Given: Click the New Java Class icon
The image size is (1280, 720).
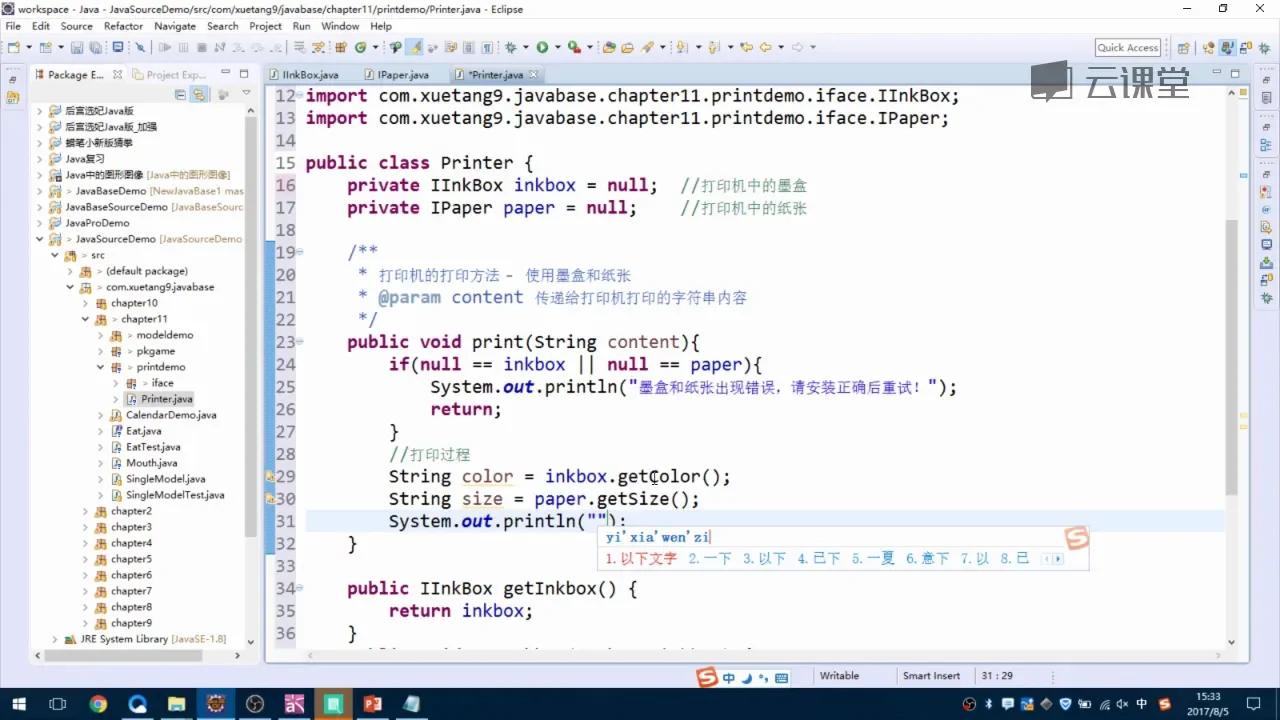Looking at the screenshot, I should [x=360, y=47].
